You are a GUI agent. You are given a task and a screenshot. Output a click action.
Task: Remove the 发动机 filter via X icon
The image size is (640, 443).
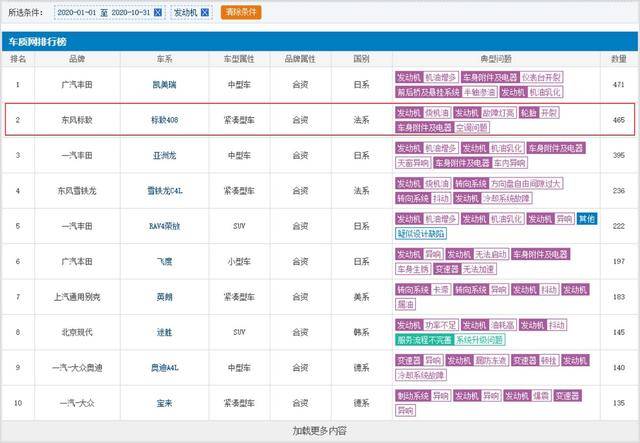click(205, 13)
